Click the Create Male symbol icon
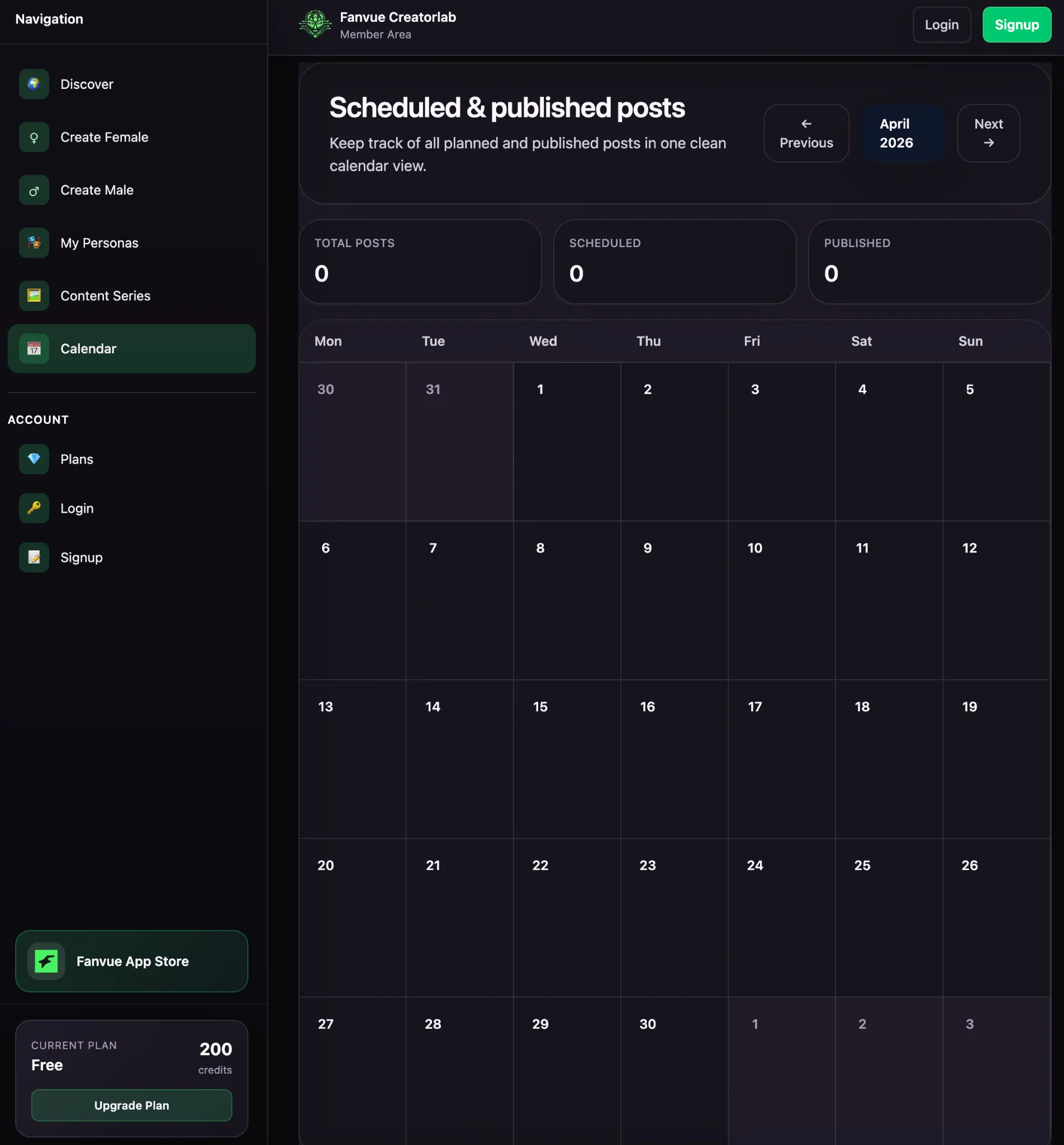This screenshot has width=1064, height=1145. (34, 190)
